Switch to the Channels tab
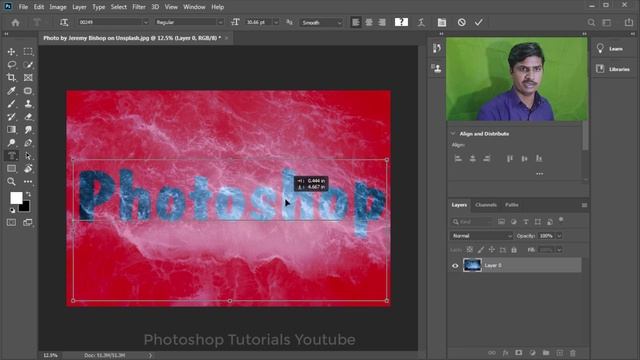Screen dimensions: 640x360 click(x=486, y=205)
